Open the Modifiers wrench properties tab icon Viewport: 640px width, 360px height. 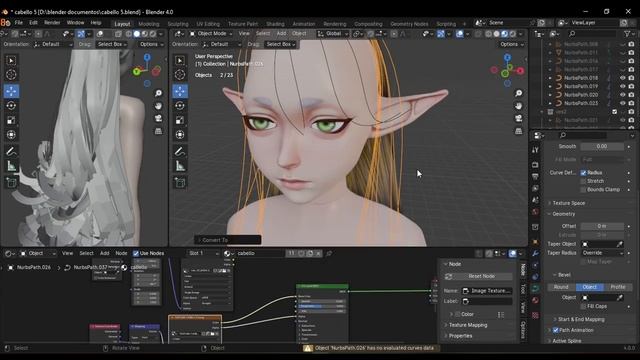(x=535, y=253)
